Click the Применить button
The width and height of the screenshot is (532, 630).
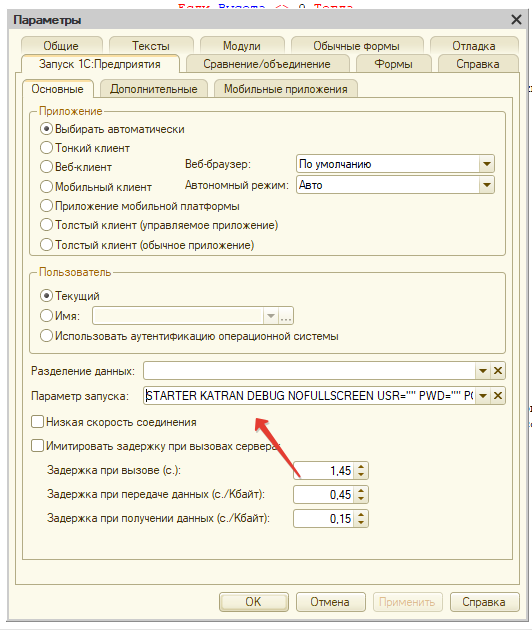click(407, 602)
